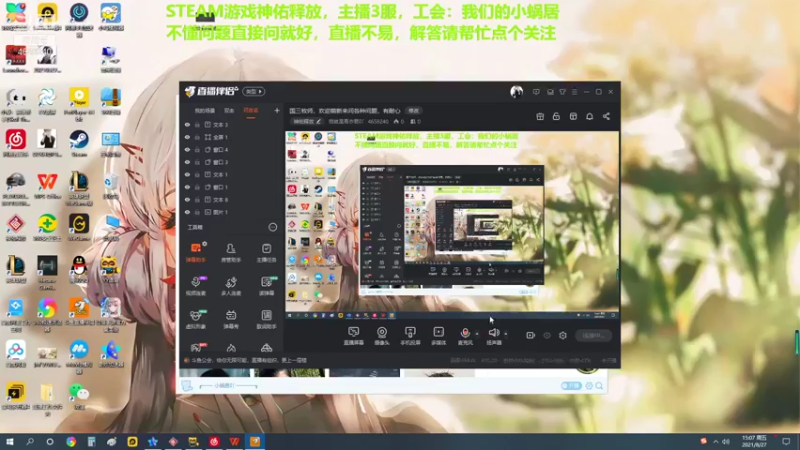Open the Steam desktop shortcut

(x=79, y=143)
